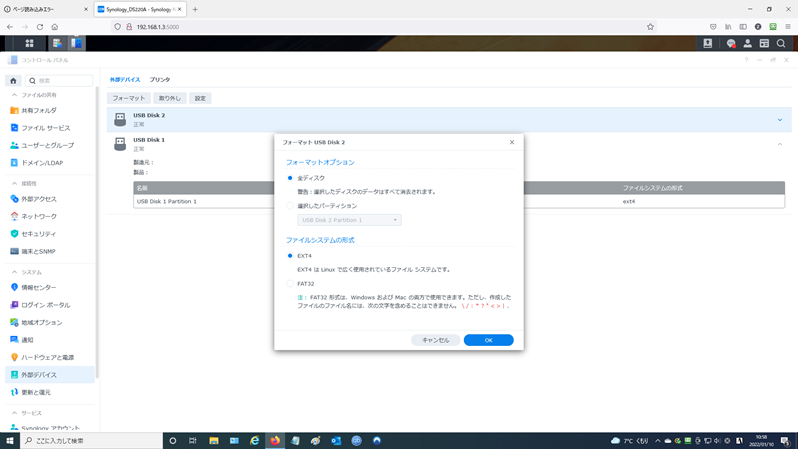798x449 pixels.
Task: Click the Settings toolbar button
Action: click(x=200, y=98)
